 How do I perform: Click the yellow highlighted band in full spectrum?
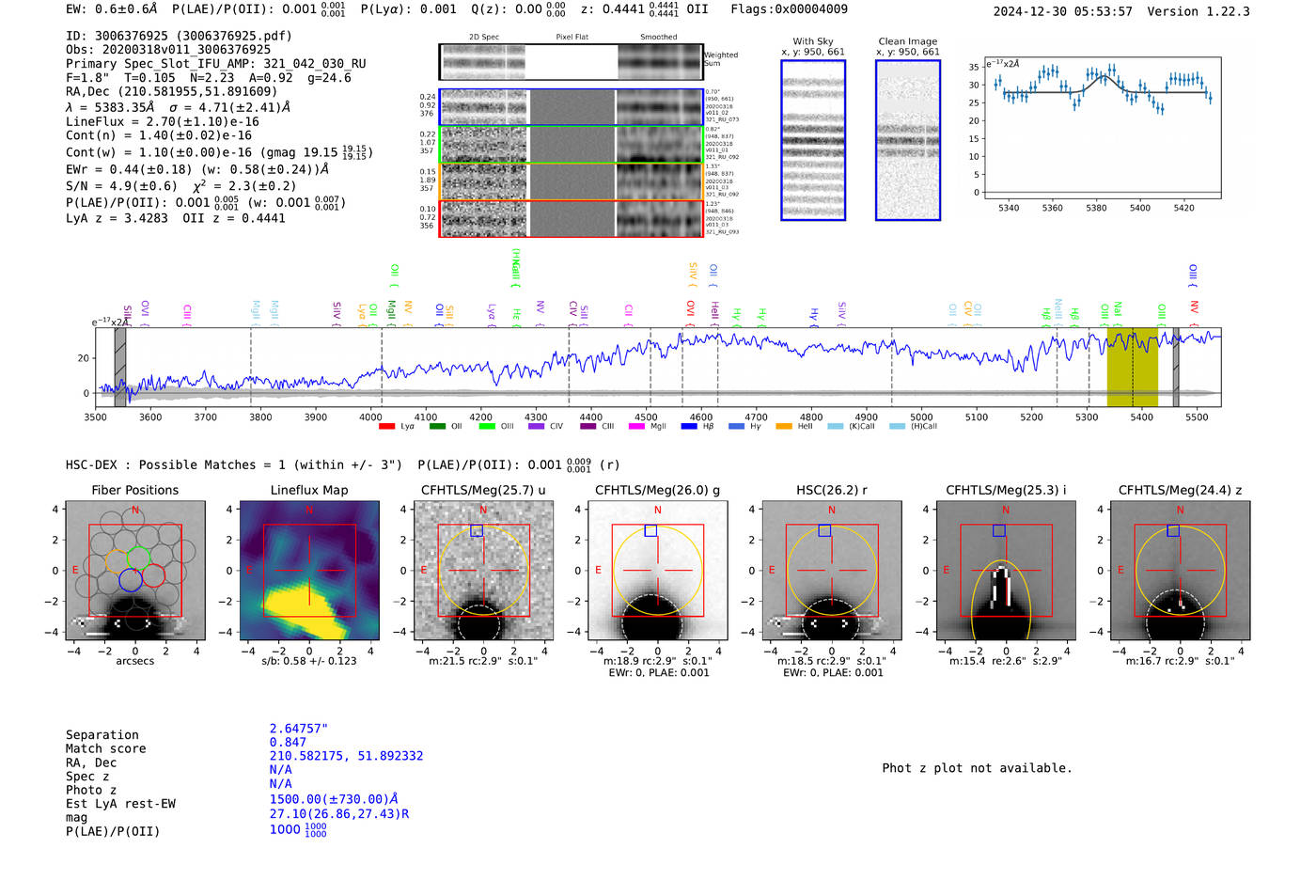coord(1132,368)
